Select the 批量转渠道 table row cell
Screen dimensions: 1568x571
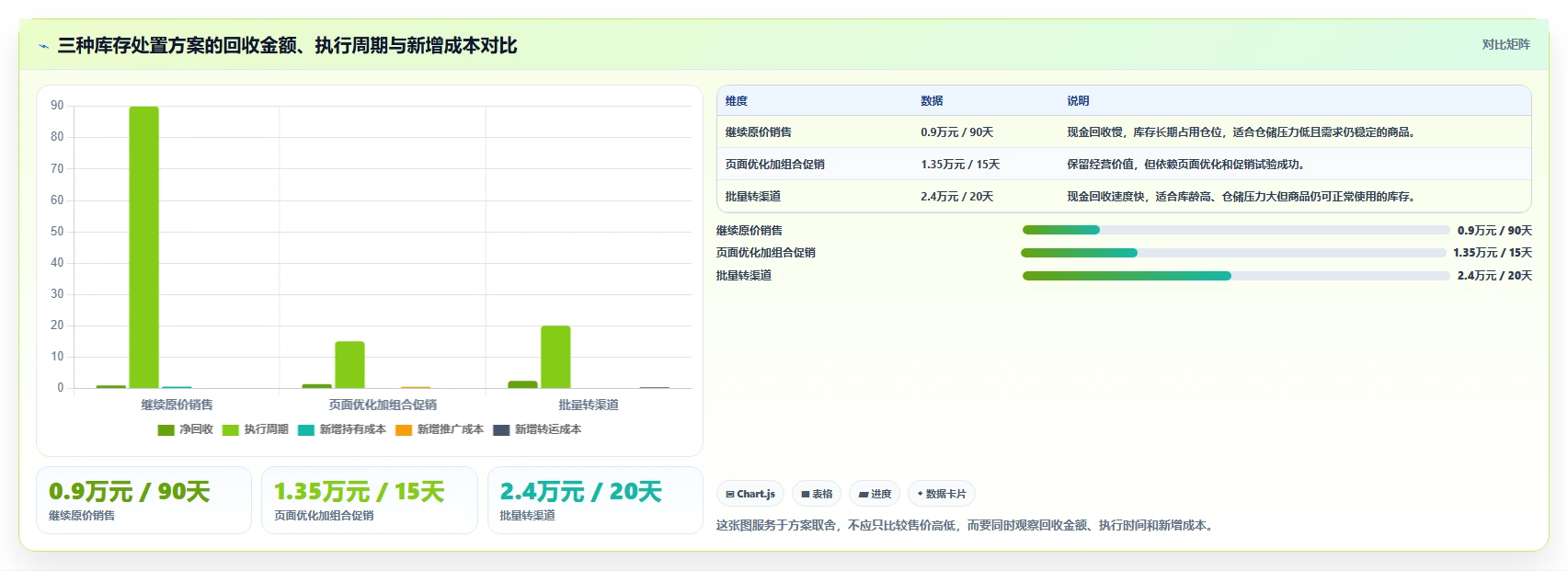pyautogui.click(x=753, y=197)
